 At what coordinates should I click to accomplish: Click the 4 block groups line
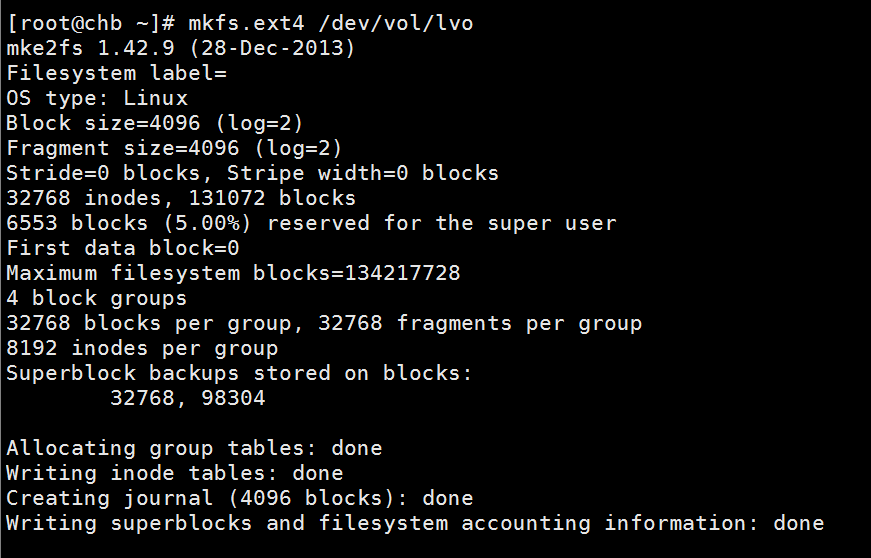click(x=96, y=298)
